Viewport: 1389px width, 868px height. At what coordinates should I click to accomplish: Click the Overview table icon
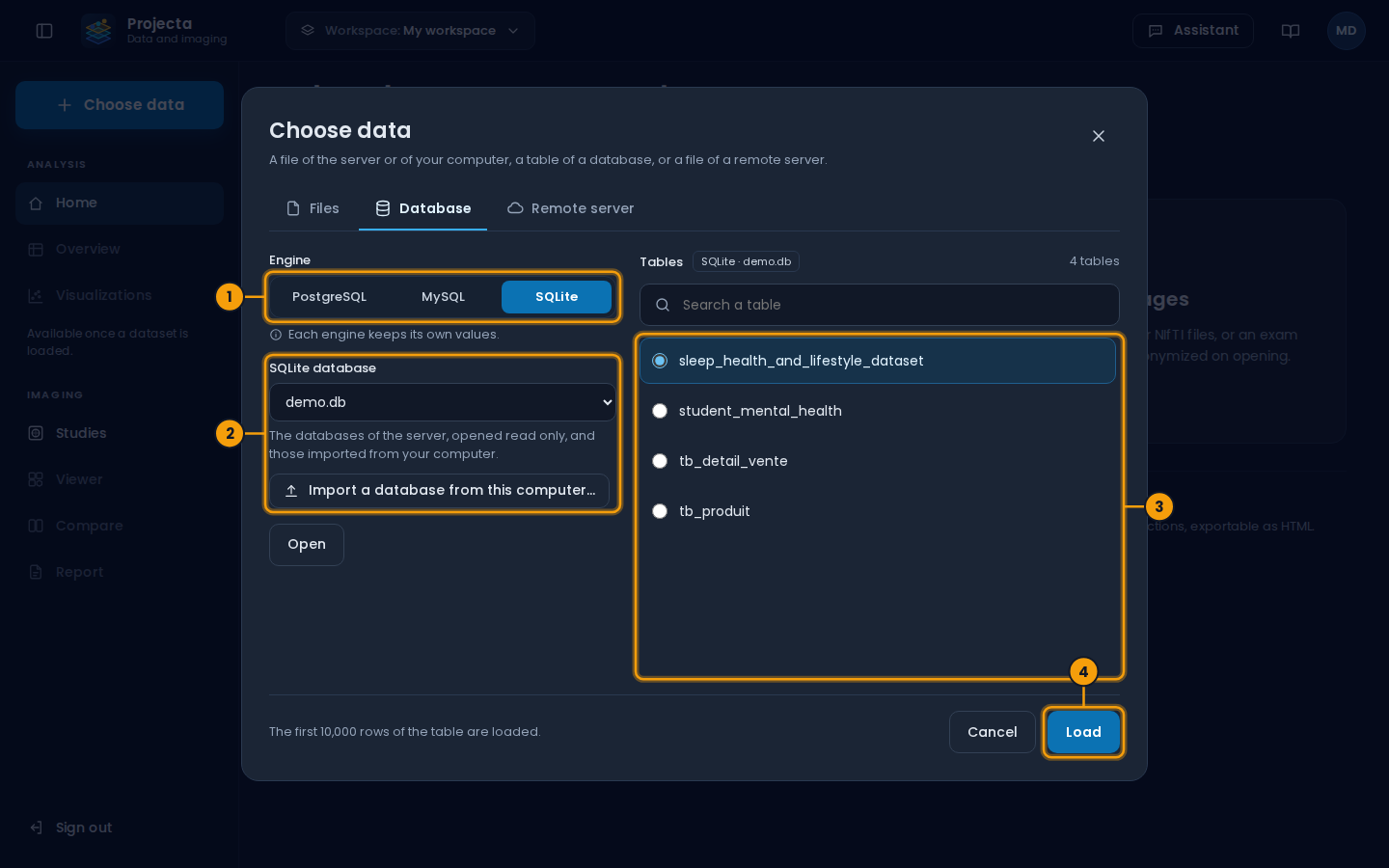pyautogui.click(x=36, y=250)
